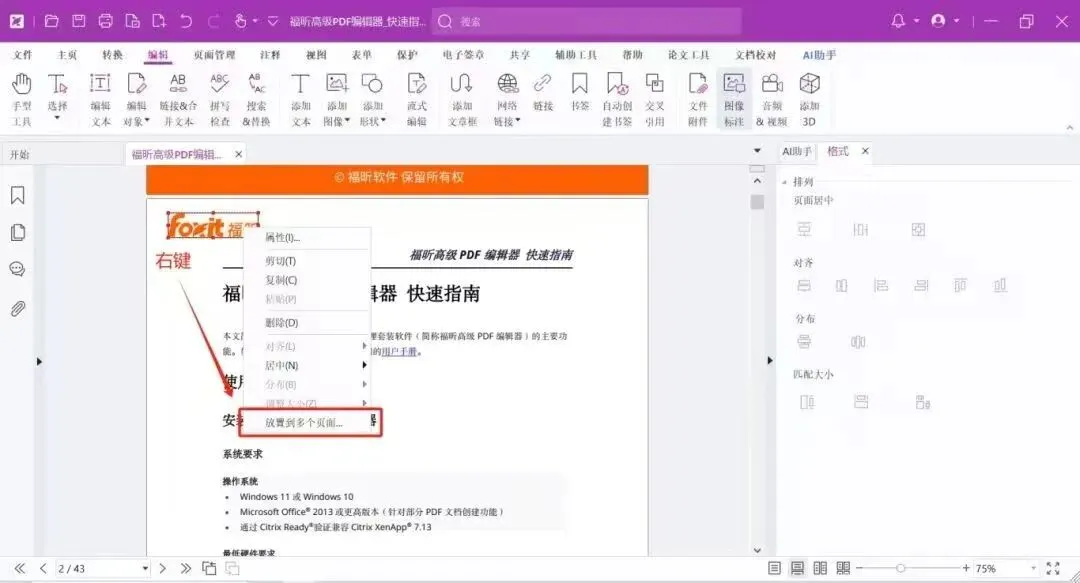Open 搜索&替换 search and replace
Screen dimensions: 1080x583
point(256,99)
